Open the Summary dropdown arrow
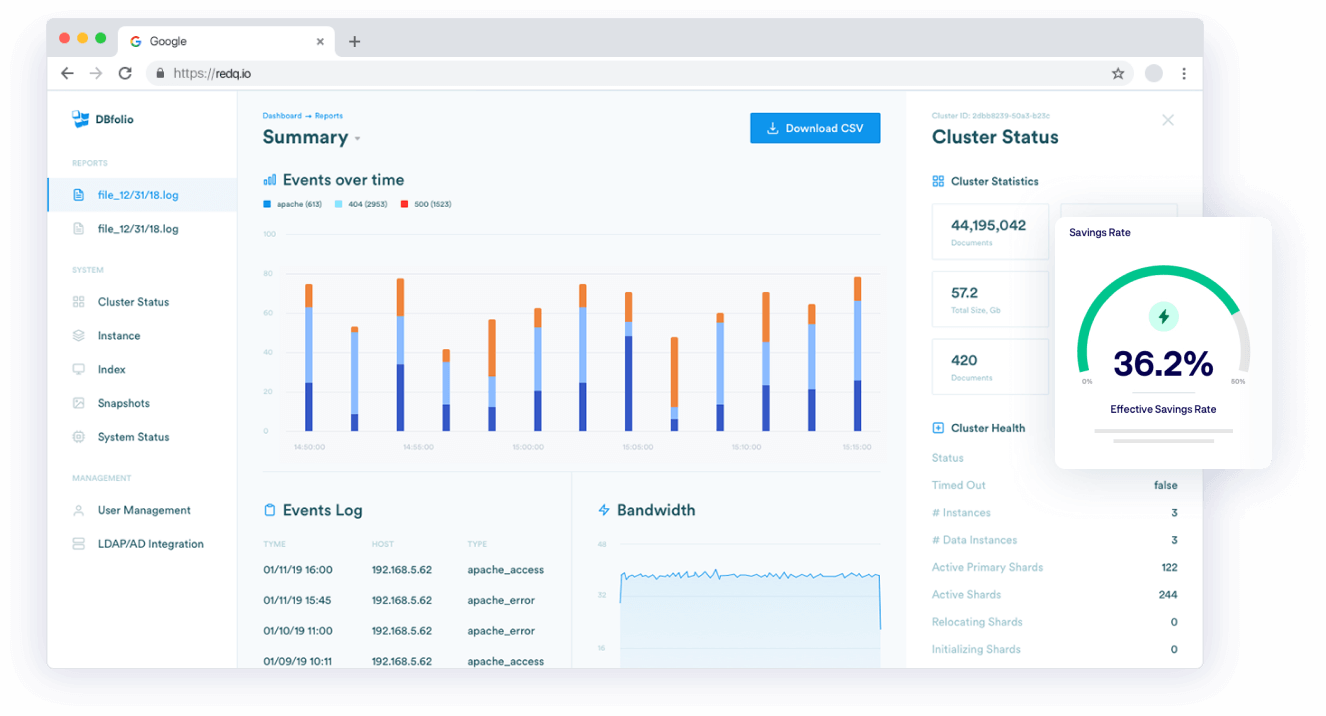This screenshot has height=716, width=1326. tap(358, 139)
